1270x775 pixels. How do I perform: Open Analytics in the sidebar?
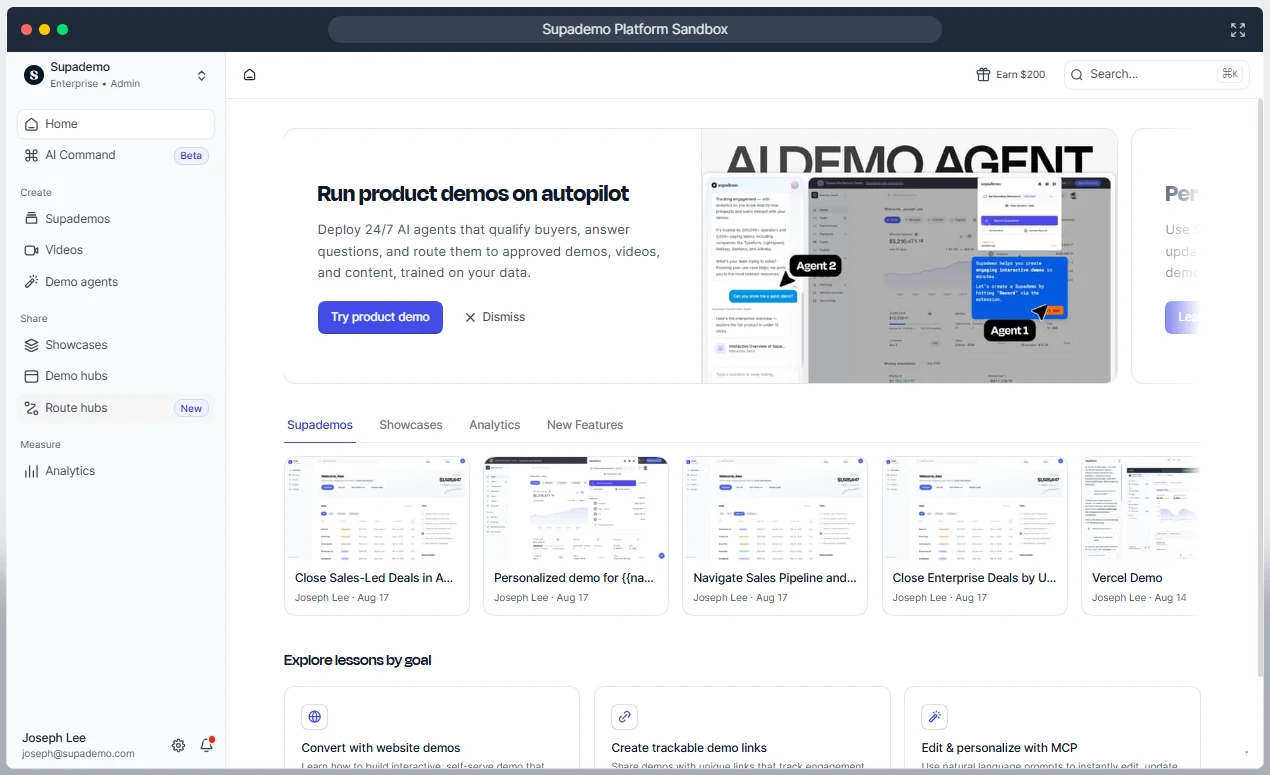point(116,471)
